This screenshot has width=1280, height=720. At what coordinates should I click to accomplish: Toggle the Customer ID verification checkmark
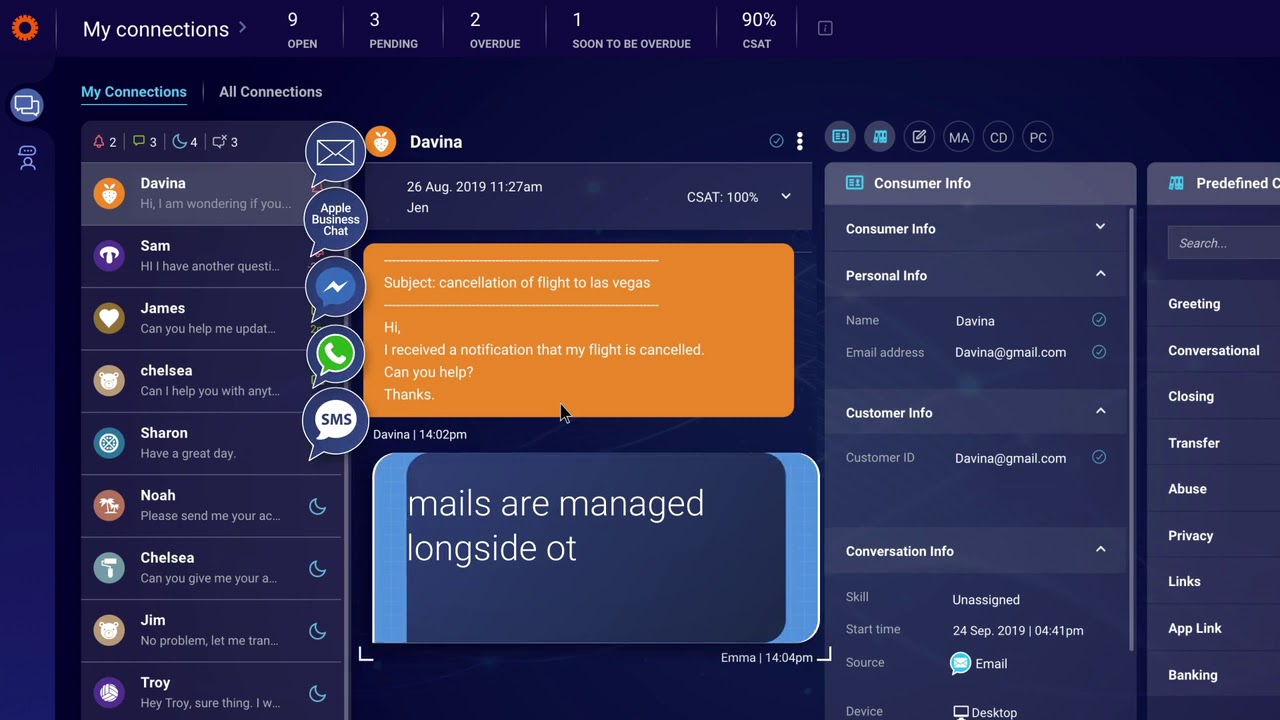pos(1099,458)
